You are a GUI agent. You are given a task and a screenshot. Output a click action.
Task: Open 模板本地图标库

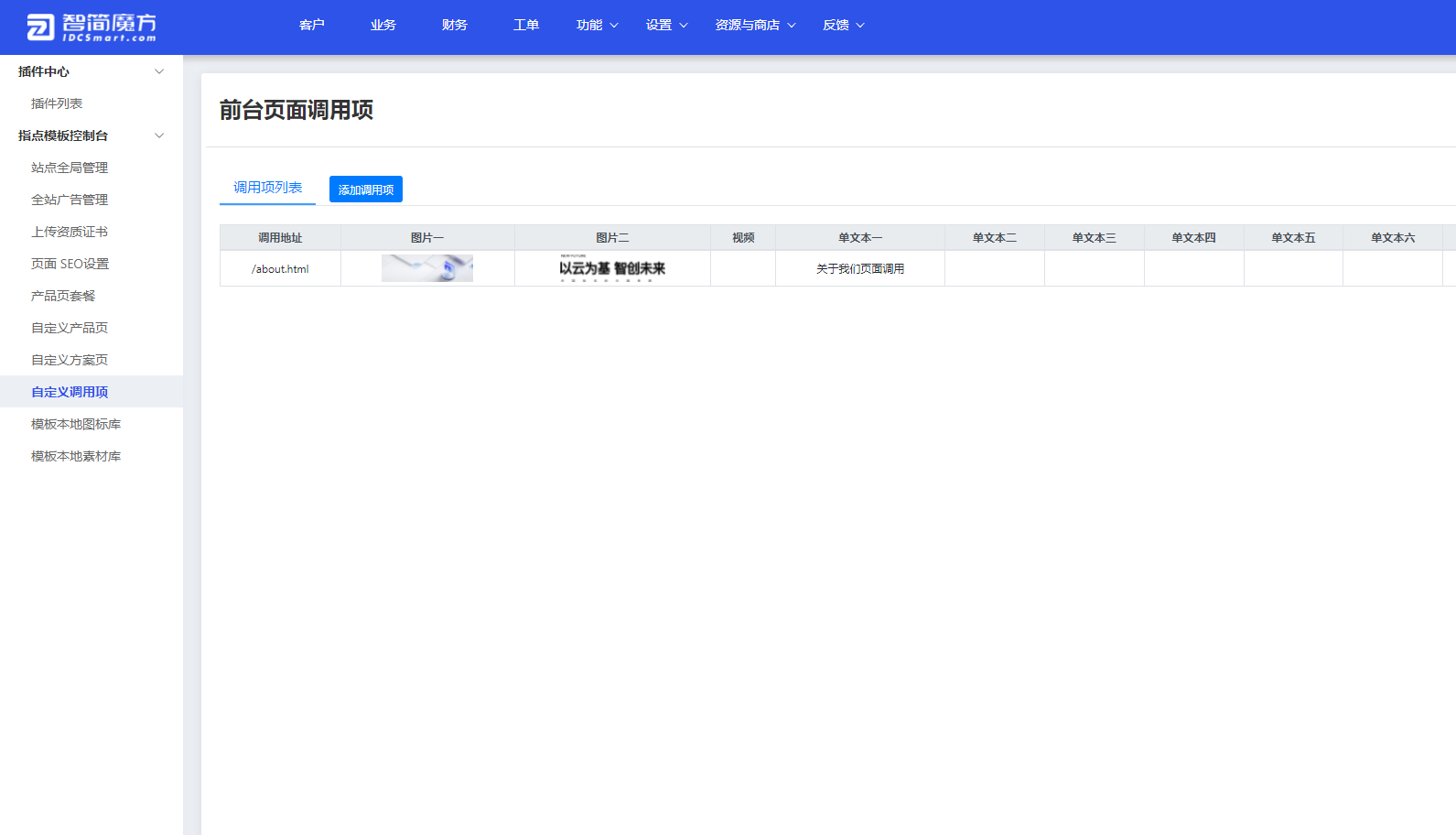tap(76, 424)
